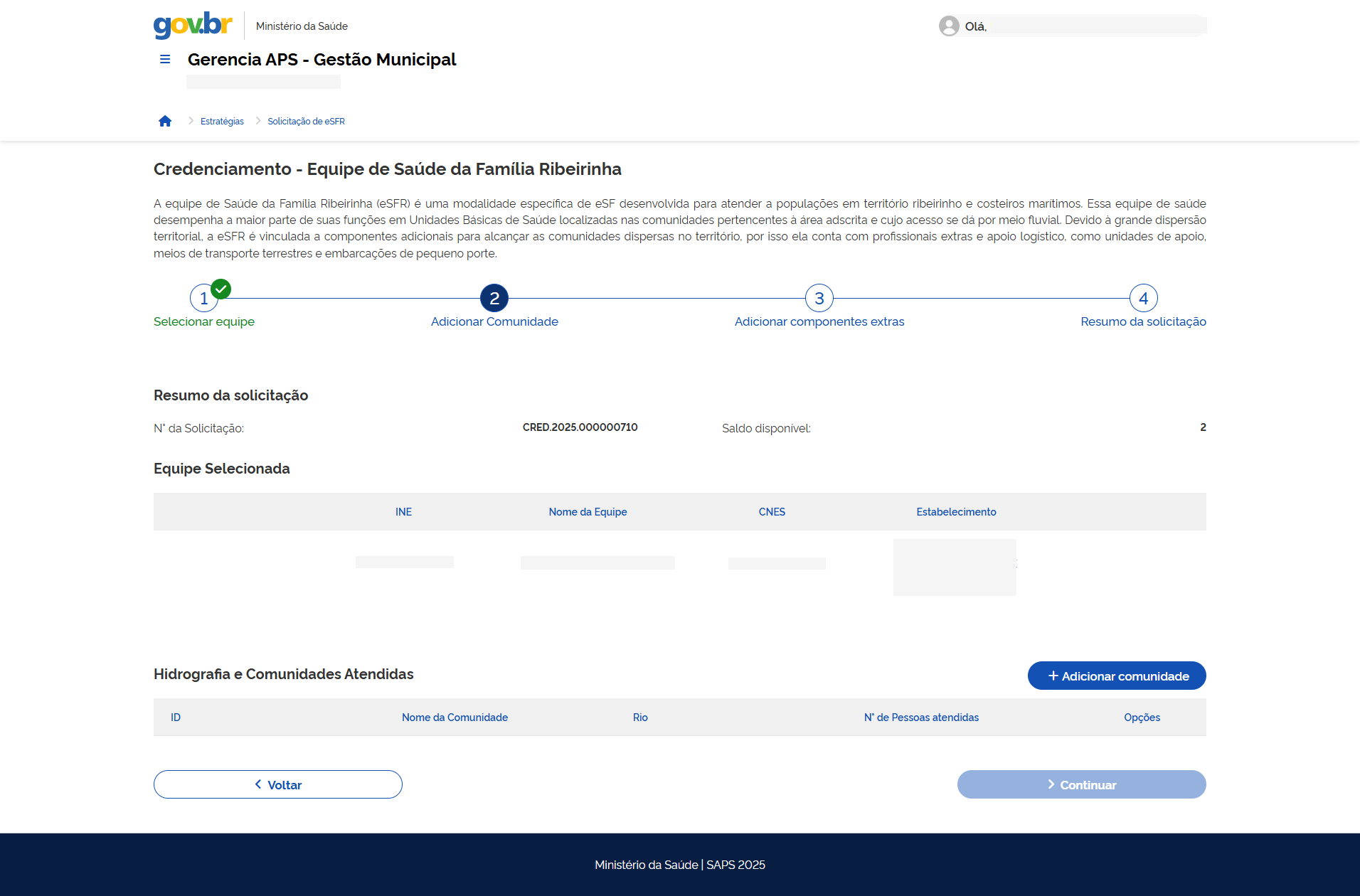
Task: Go to step 3 circle
Action: tap(819, 299)
